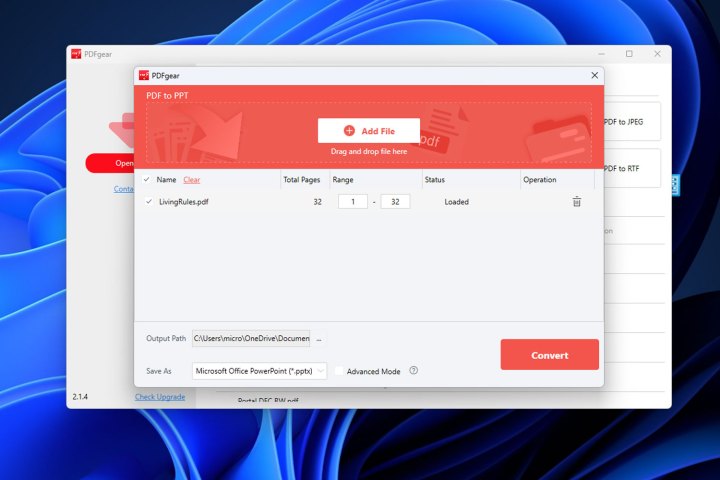
Task: Click the LivingRules.pdf file name
Action: click(x=184, y=202)
